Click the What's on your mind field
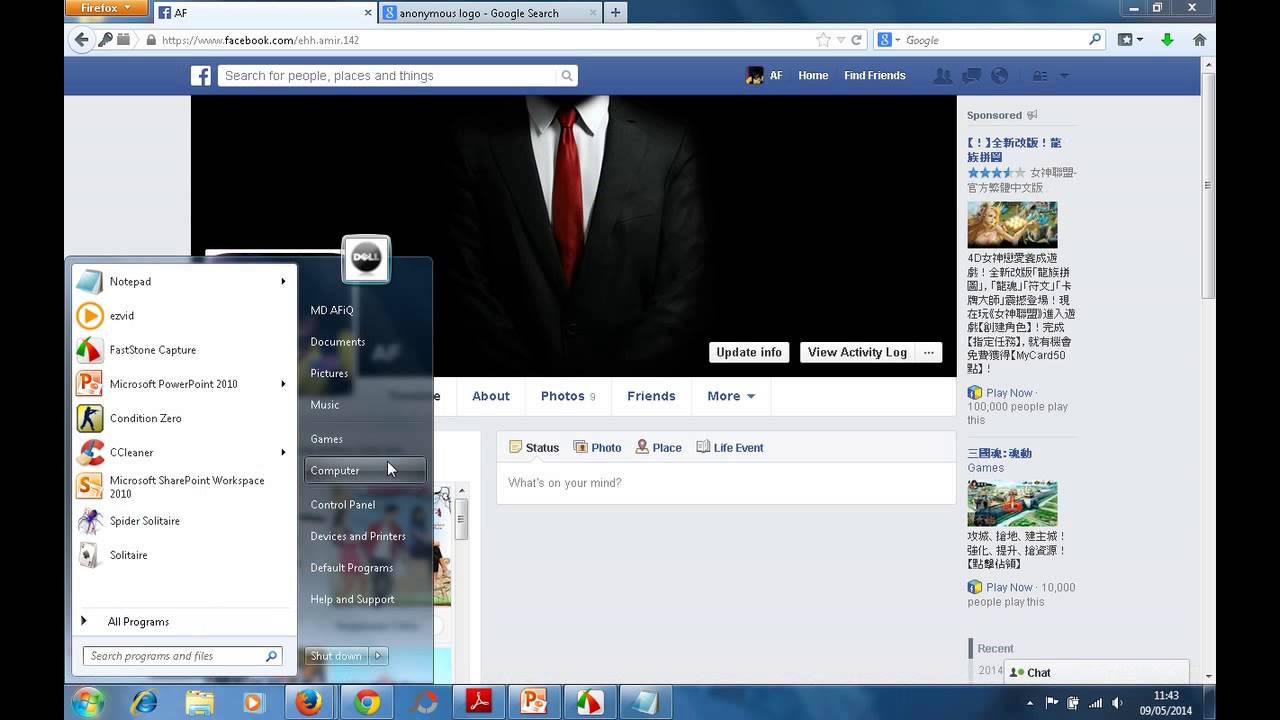Viewport: 1280px width, 720px height. 726,483
